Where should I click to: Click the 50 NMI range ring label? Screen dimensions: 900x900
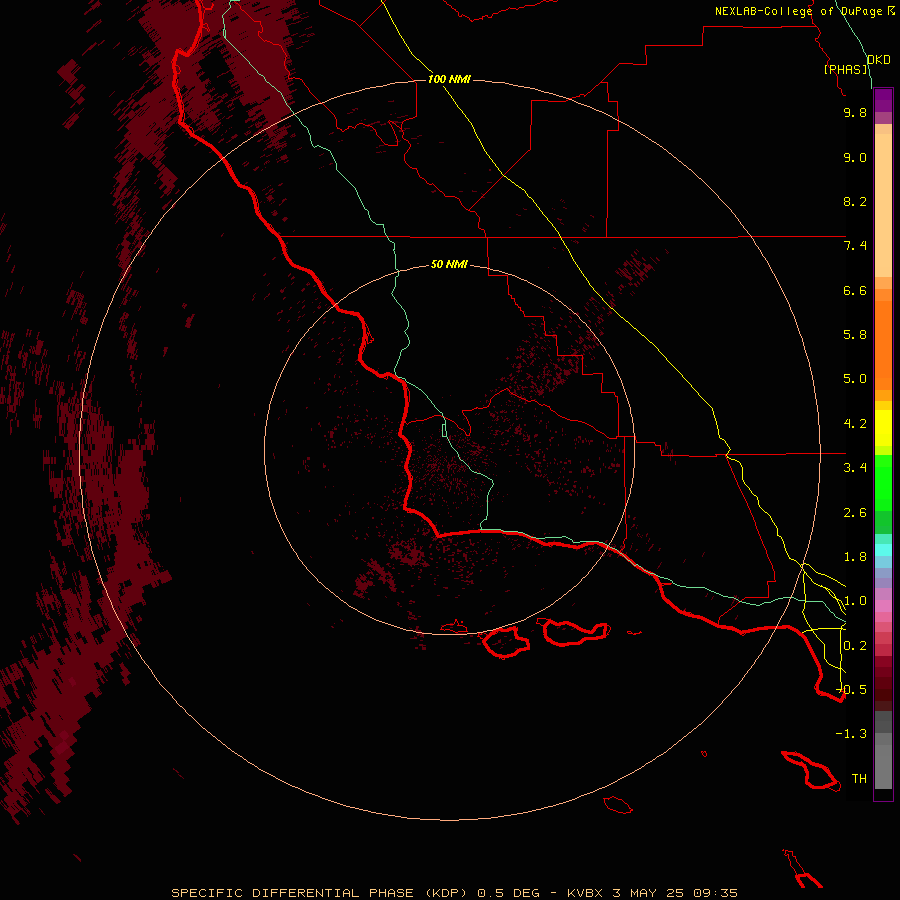(x=449, y=264)
